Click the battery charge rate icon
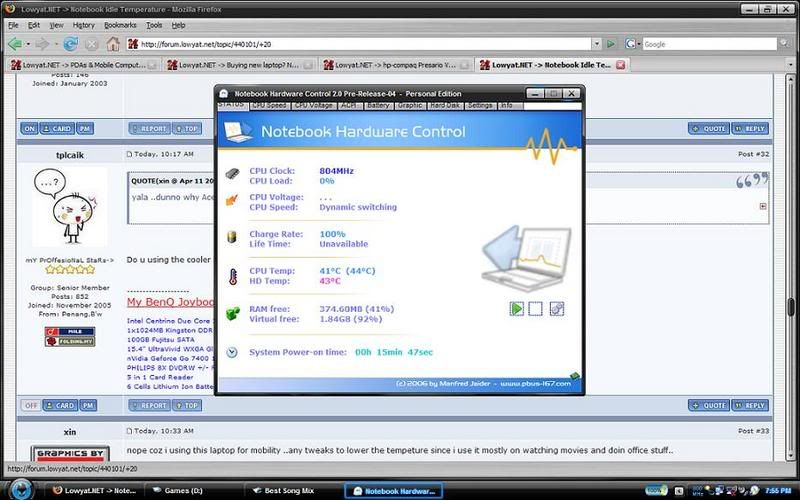This screenshot has height=500, width=800. pyautogui.click(x=232, y=239)
